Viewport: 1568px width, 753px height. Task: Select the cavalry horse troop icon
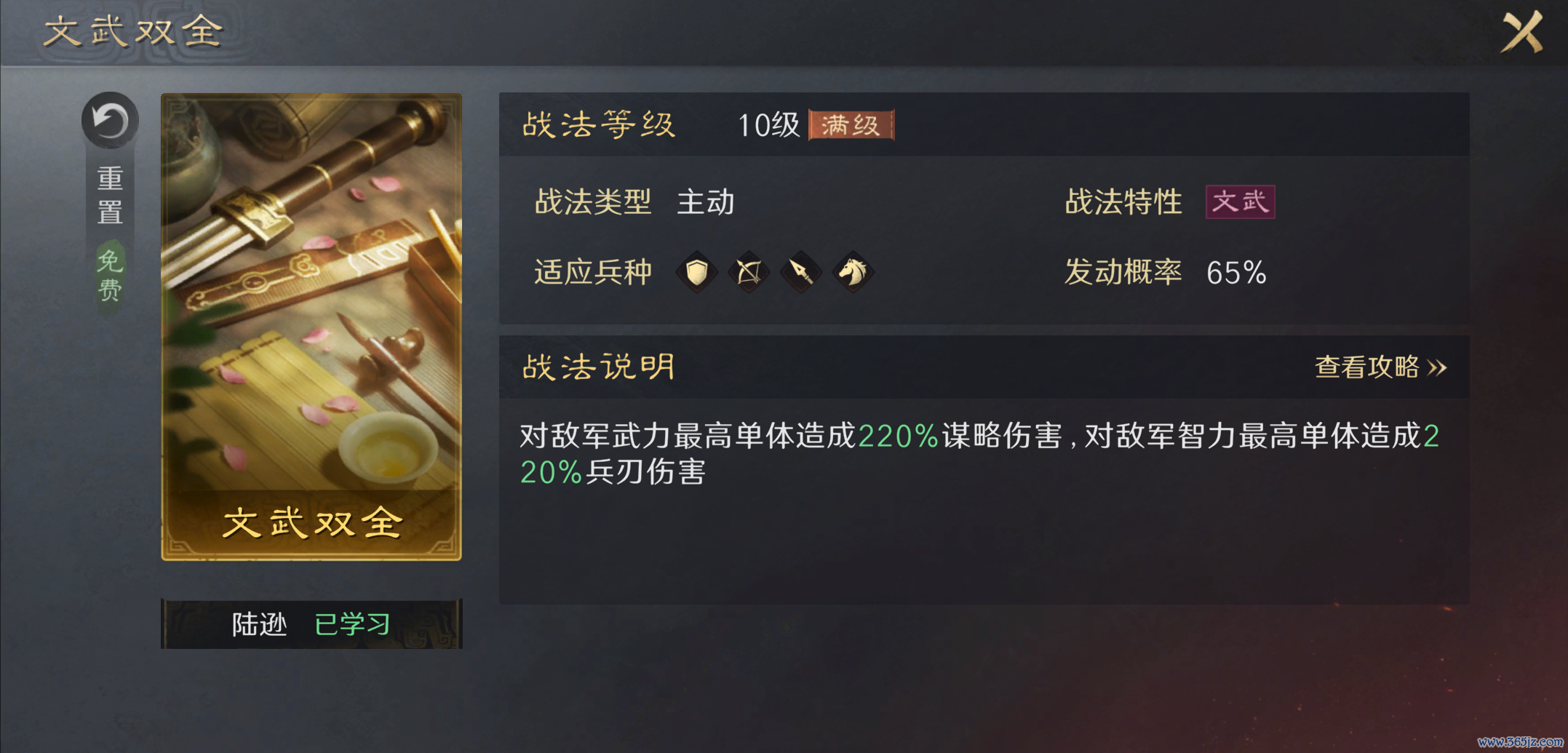click(x=853, y=273)
